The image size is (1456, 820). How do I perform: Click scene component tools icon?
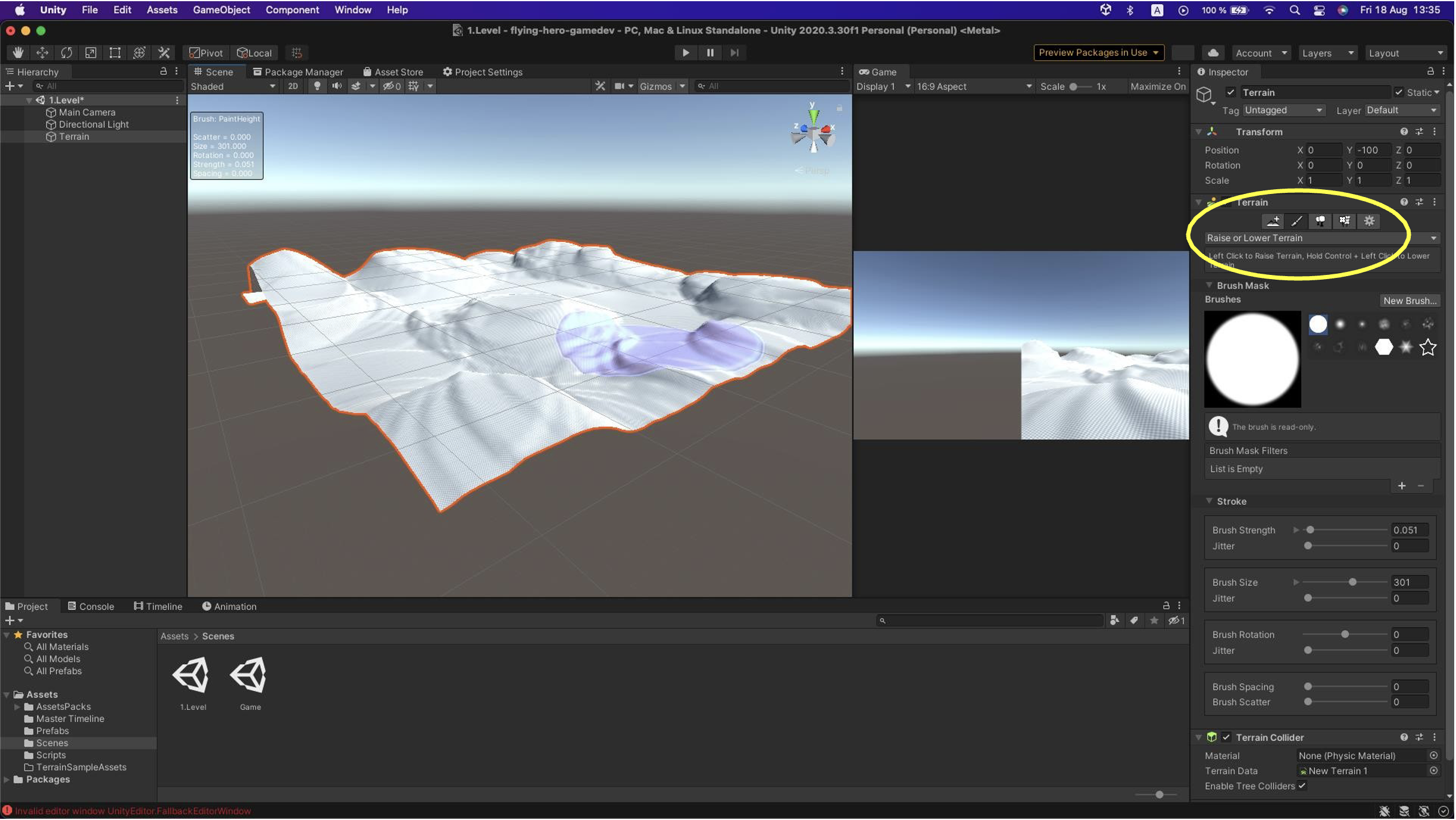(600, 86)
